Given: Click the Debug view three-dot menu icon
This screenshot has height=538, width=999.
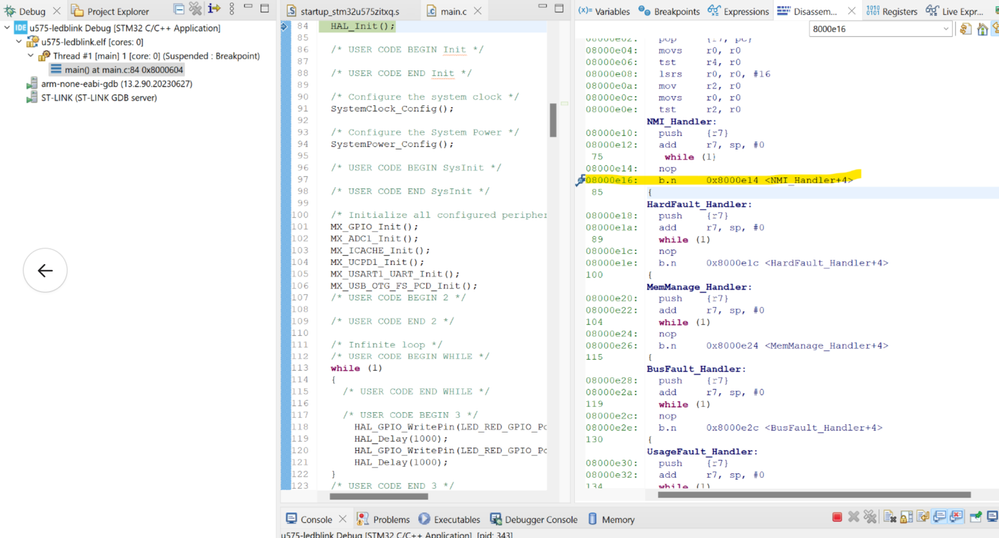Looking at the screenshot, I should point(232,10).
